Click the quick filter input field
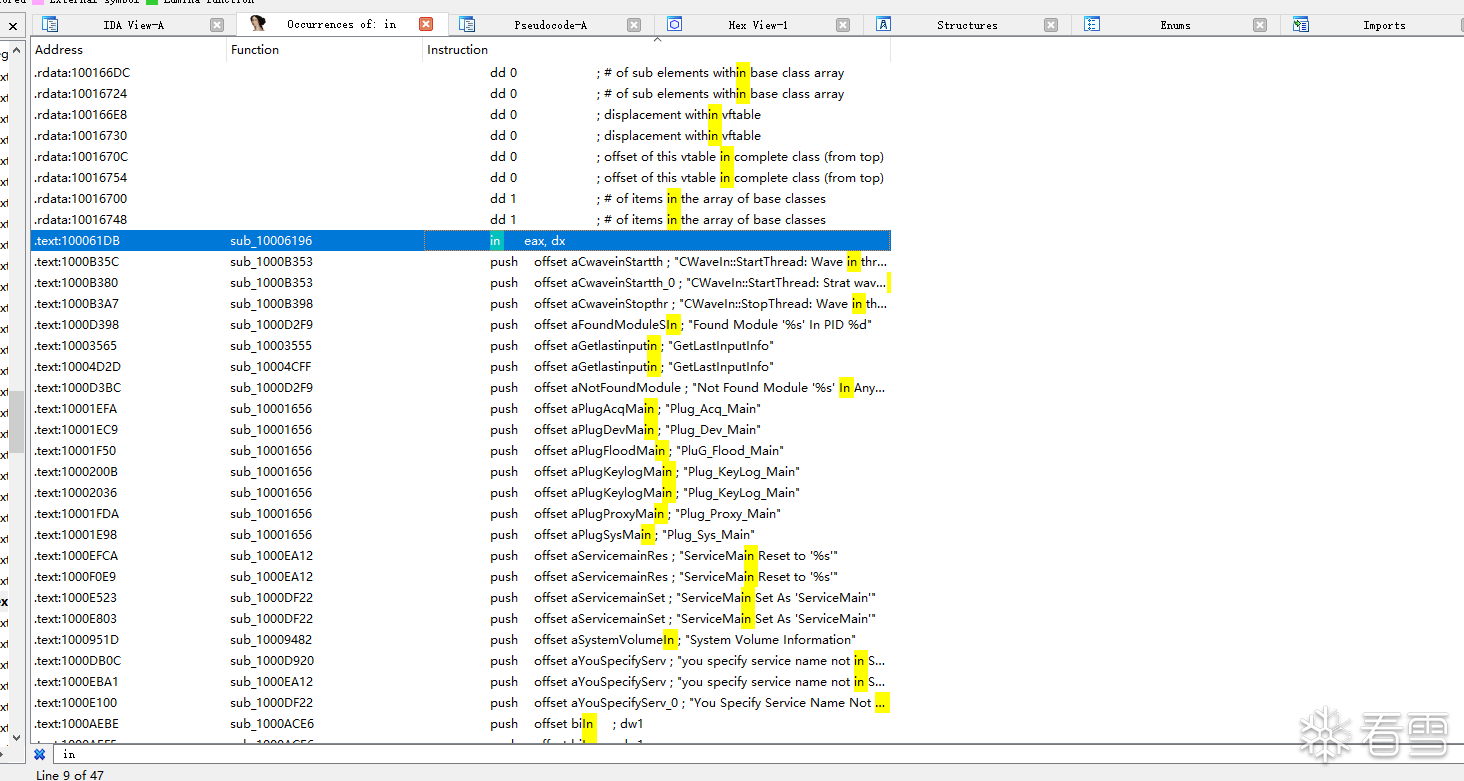 click(x=400, y=754)
